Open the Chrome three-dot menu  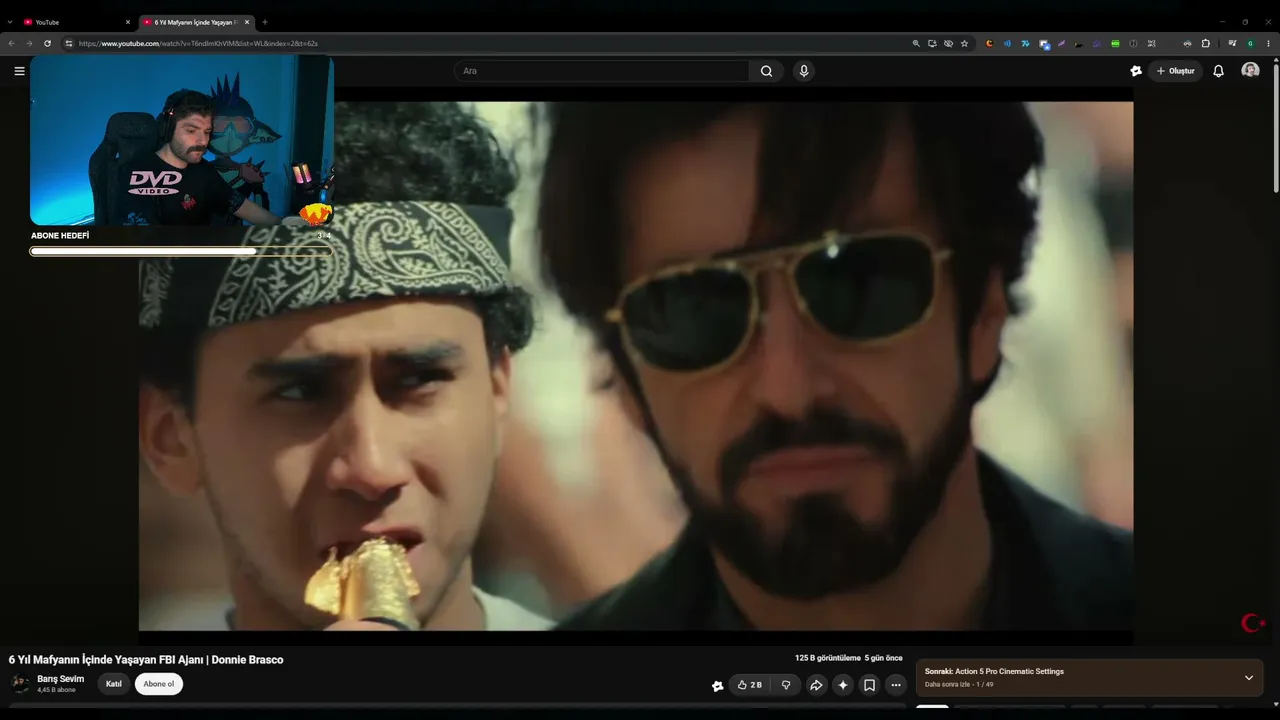1269,43
